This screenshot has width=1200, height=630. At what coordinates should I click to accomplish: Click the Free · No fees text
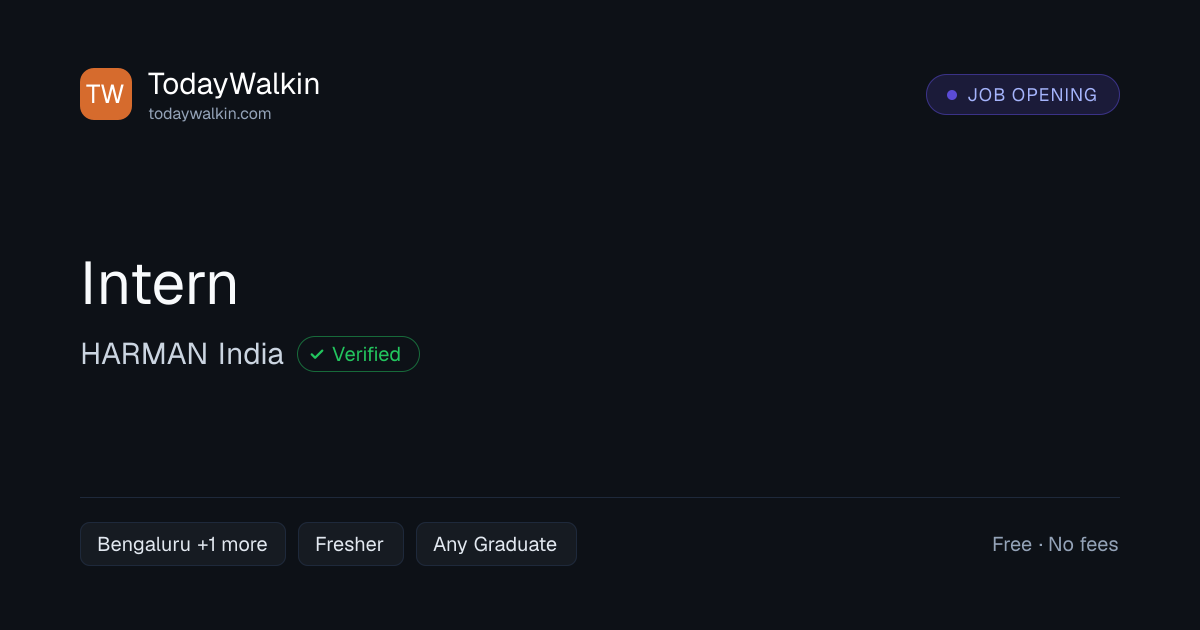pyautogui.click(x=1055, y=544)
